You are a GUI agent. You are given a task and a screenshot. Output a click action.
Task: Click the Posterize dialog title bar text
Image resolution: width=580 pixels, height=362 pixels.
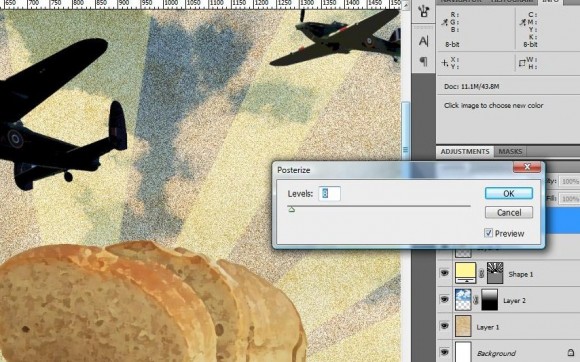coord(294,170)
